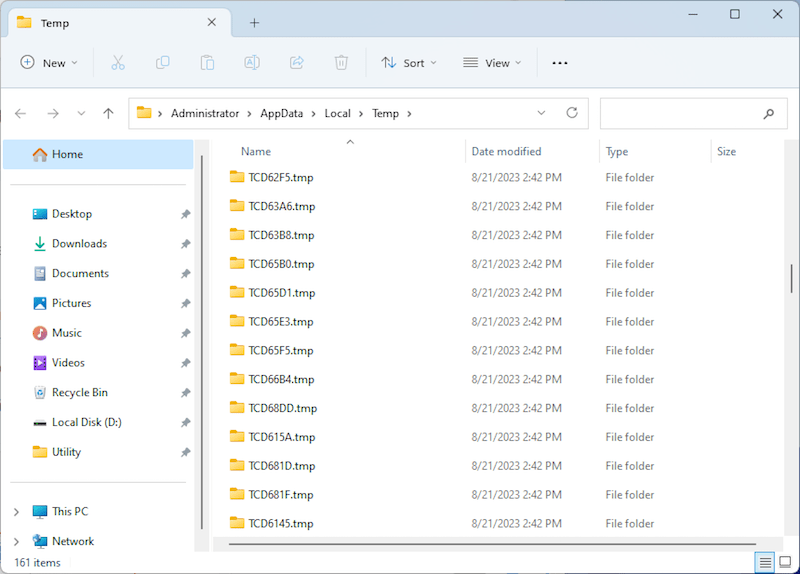Screen dimensions: 800x574
Task: Click the Paste clipboard icon
Action: tap(207, 63)
